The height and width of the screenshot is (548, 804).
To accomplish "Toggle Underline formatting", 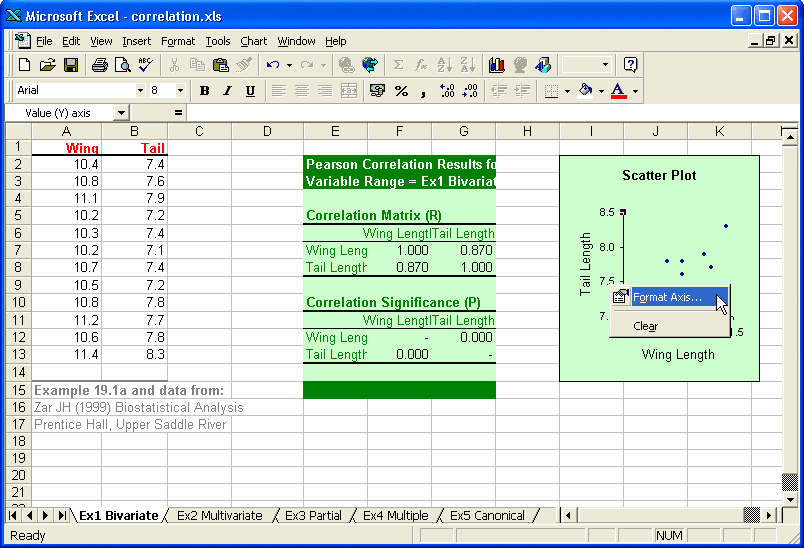I will pos(250,90).
